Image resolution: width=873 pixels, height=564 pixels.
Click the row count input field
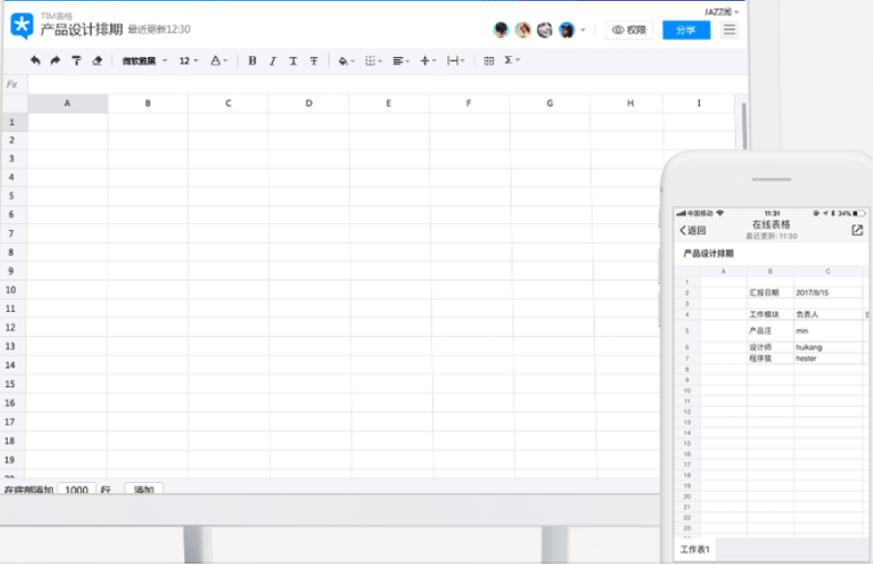[x=76, y=490]
